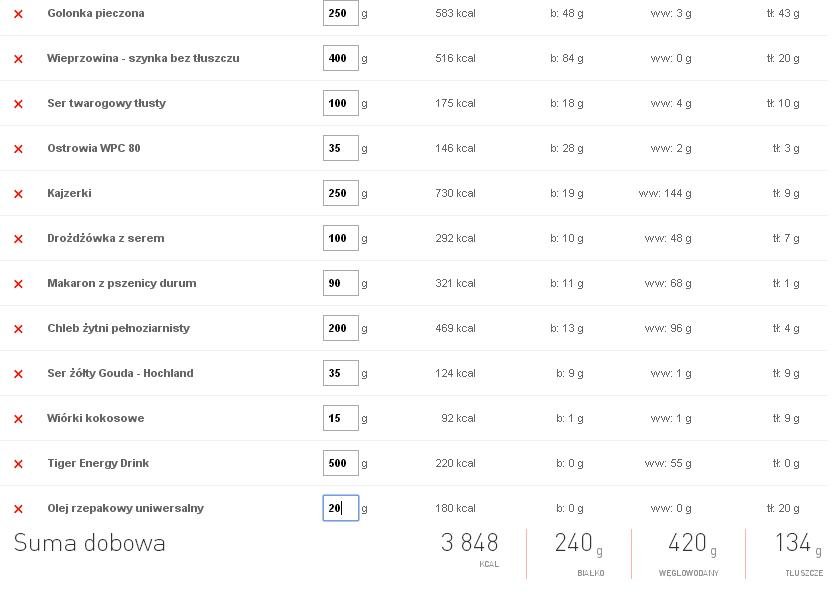Remove Tiger Energy Drink entry
Viewport: 839px width, 602px height.
tap(18, 464)
